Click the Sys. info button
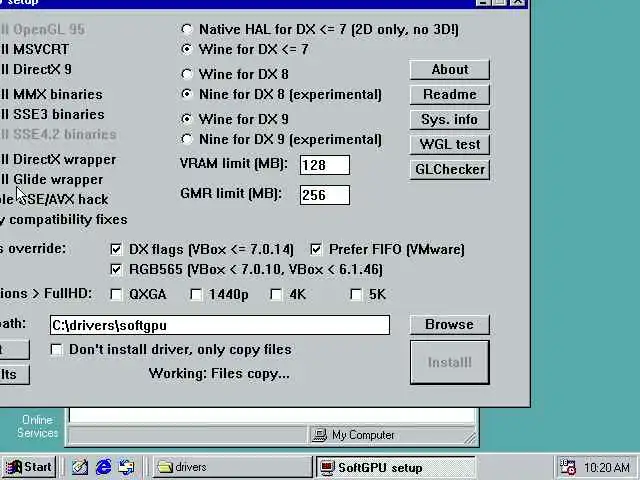 pyautogui.click(x=450, y=120)
